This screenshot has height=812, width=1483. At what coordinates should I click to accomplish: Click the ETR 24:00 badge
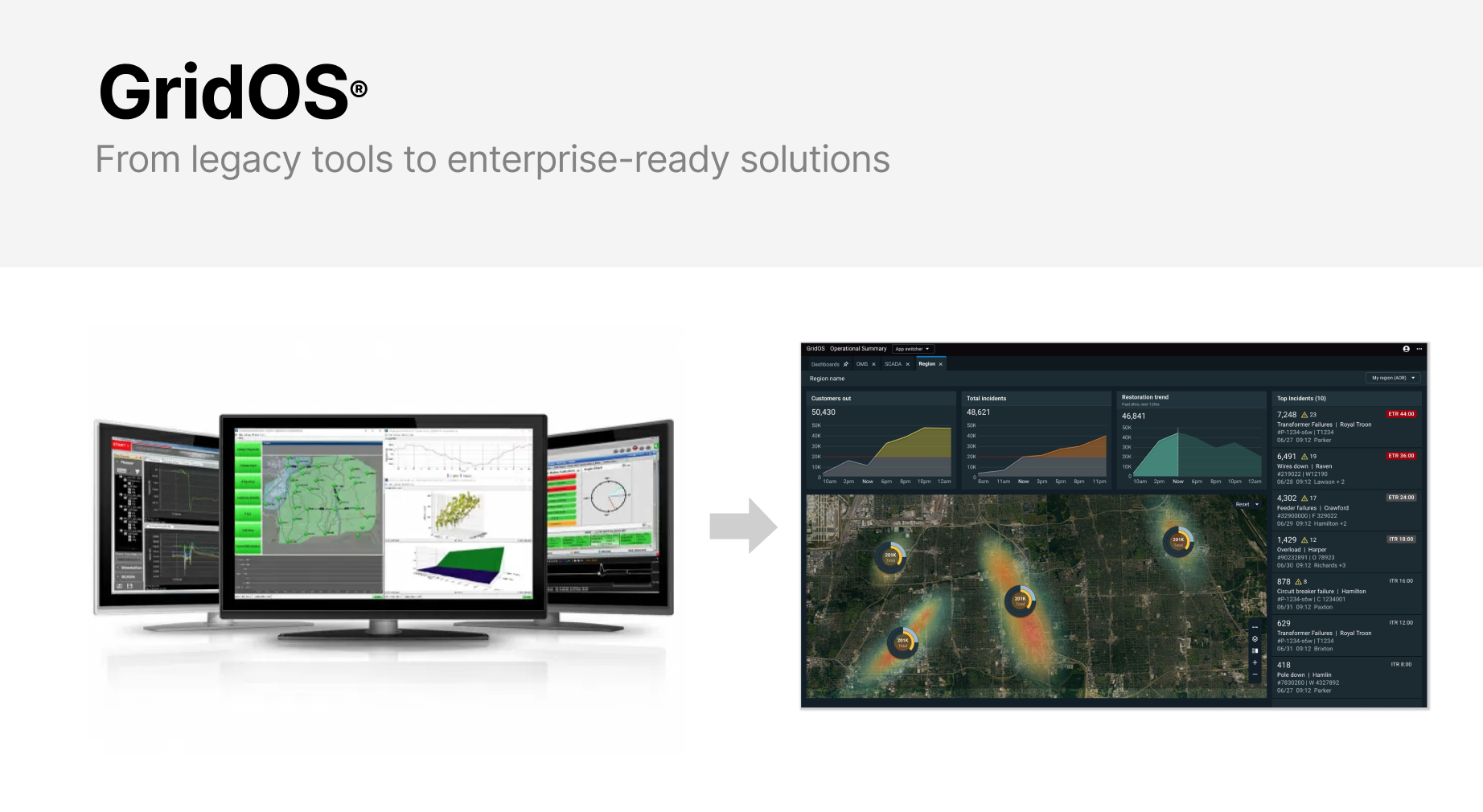point(1401,498)
